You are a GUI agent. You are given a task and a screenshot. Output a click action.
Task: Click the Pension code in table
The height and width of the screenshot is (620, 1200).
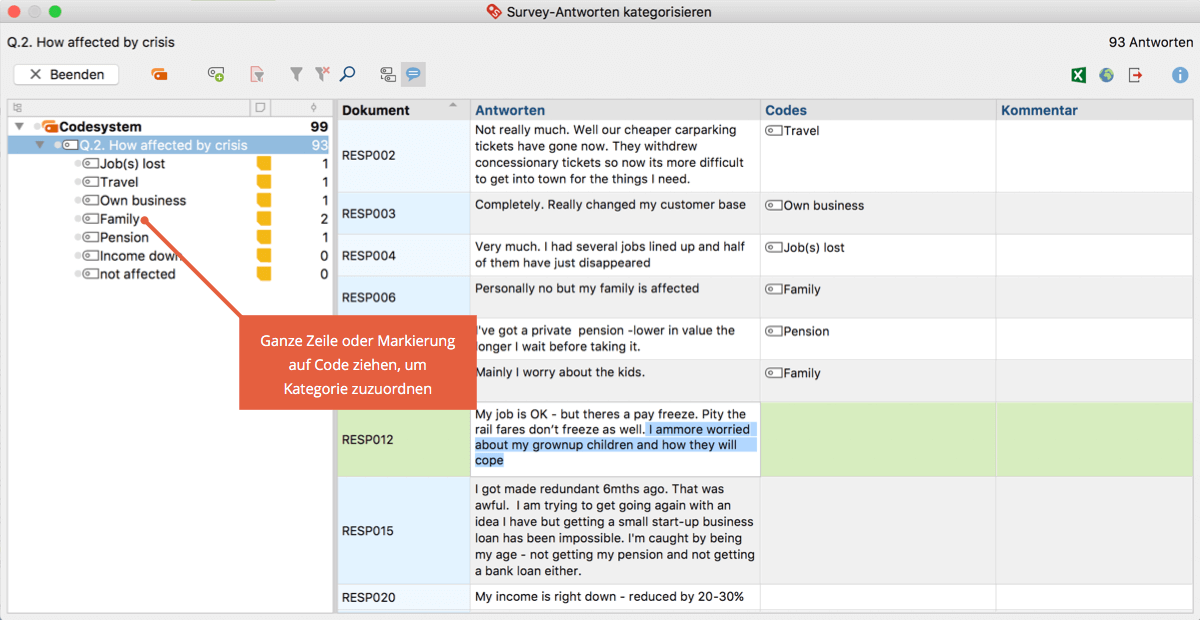point(797,331)
